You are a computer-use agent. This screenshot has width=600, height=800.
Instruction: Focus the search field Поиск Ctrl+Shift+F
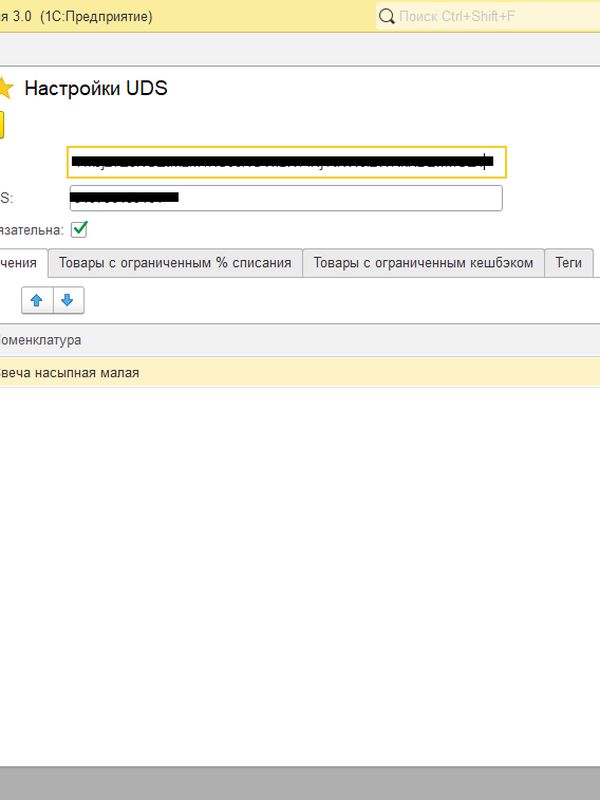tap(488, 16)
